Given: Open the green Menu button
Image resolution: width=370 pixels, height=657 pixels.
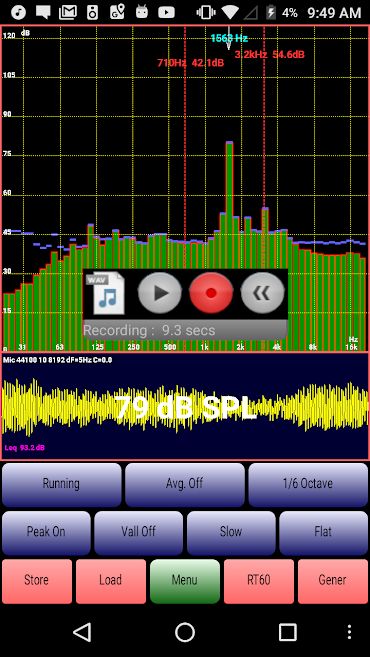Looking at the screenshot, I should pos(185,581).
